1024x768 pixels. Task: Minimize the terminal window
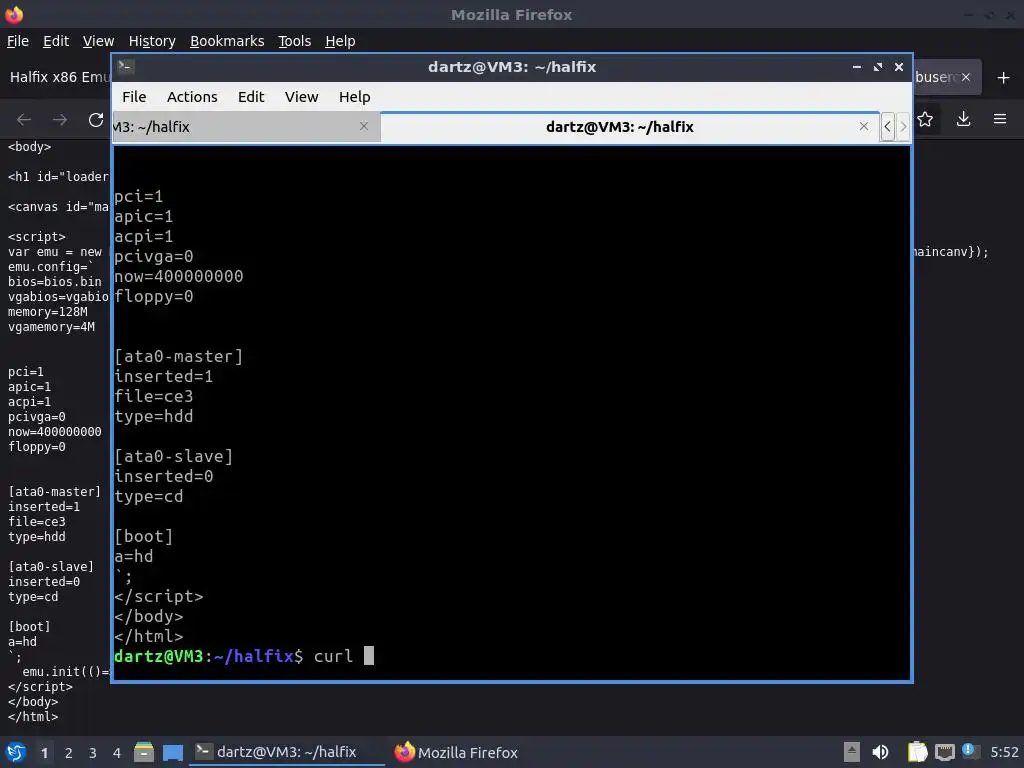[x=857, y=67]
